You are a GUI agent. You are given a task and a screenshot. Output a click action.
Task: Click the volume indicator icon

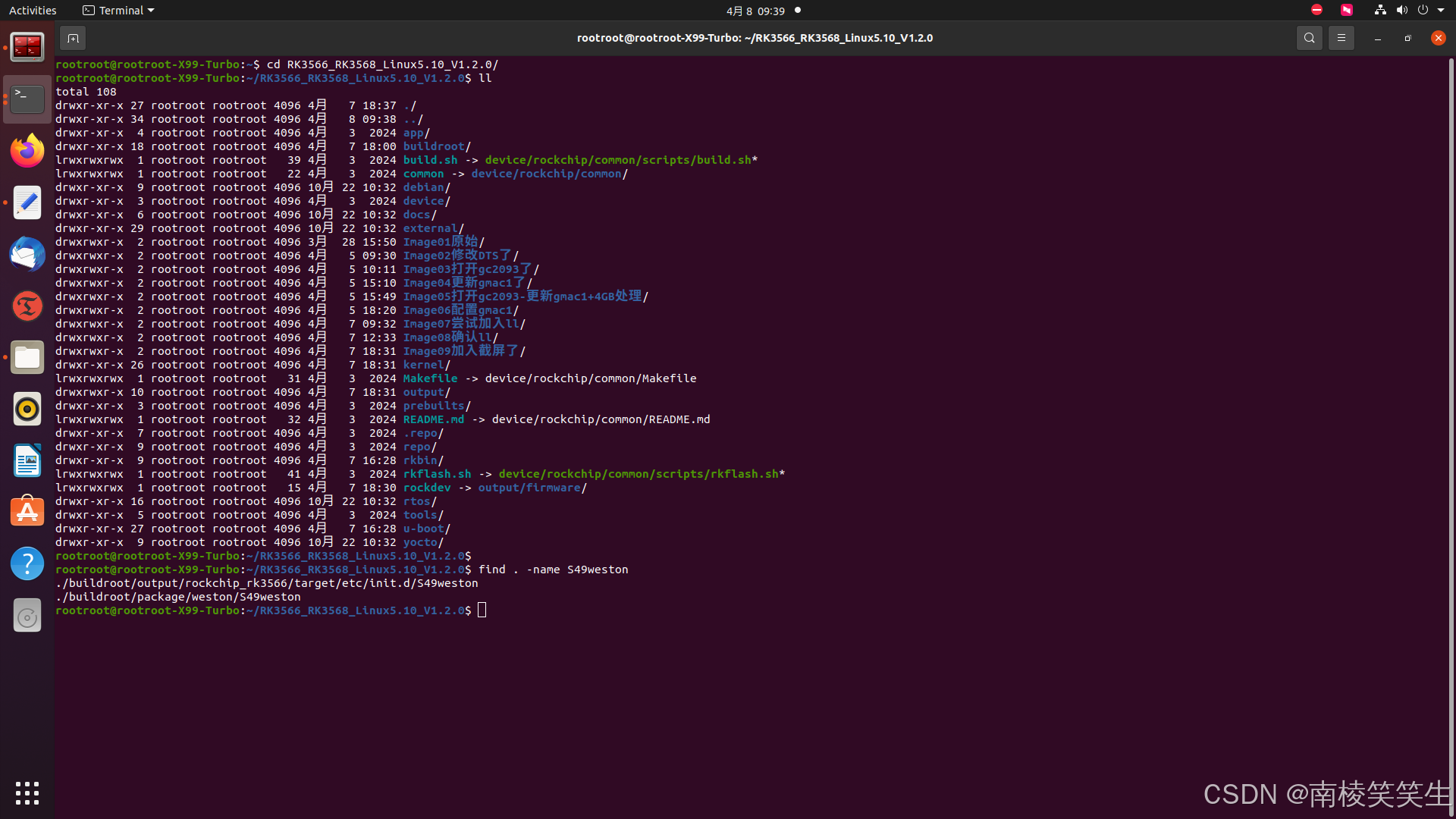1401,11
